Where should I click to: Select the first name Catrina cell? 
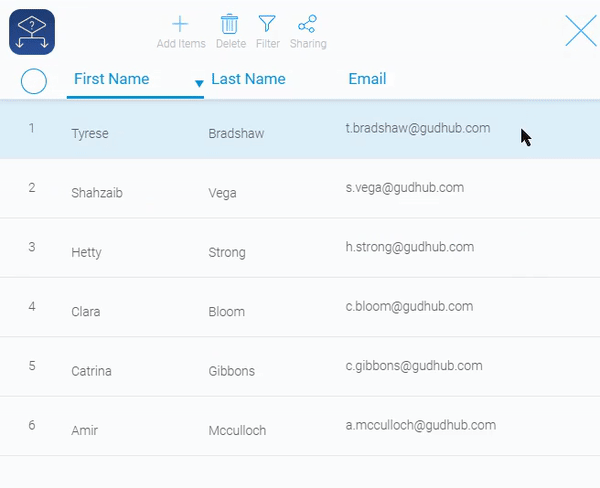[x=91, y=371]
